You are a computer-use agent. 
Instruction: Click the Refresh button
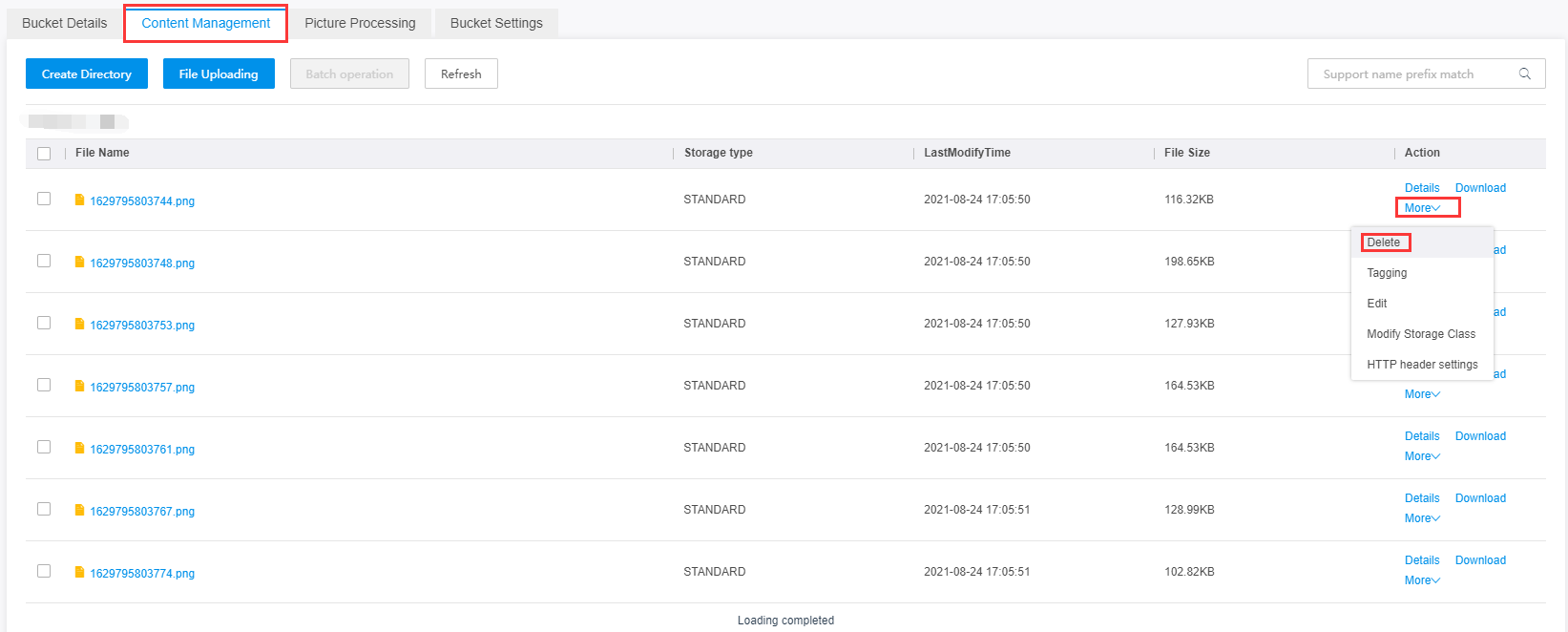tap(461, 74)
